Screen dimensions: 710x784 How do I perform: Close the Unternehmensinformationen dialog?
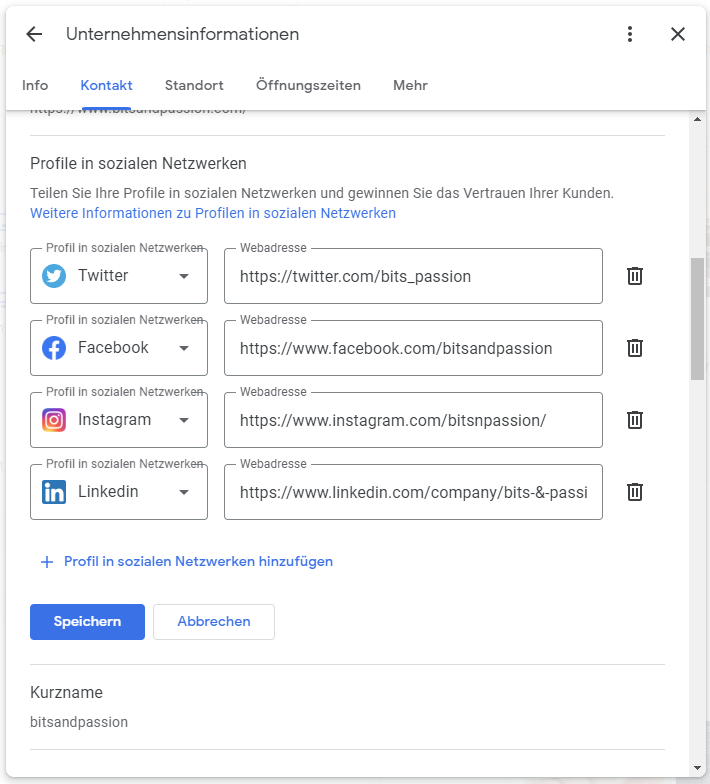(x=678, y=34)
